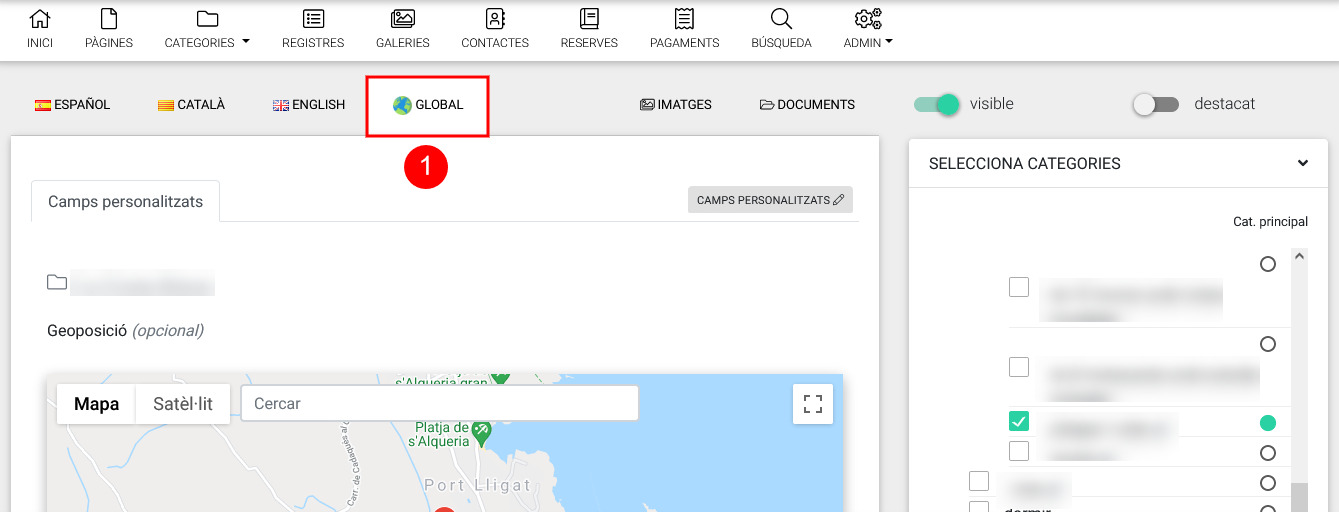
Task: Open Reserves booking icon
Action: pos(589,19)
